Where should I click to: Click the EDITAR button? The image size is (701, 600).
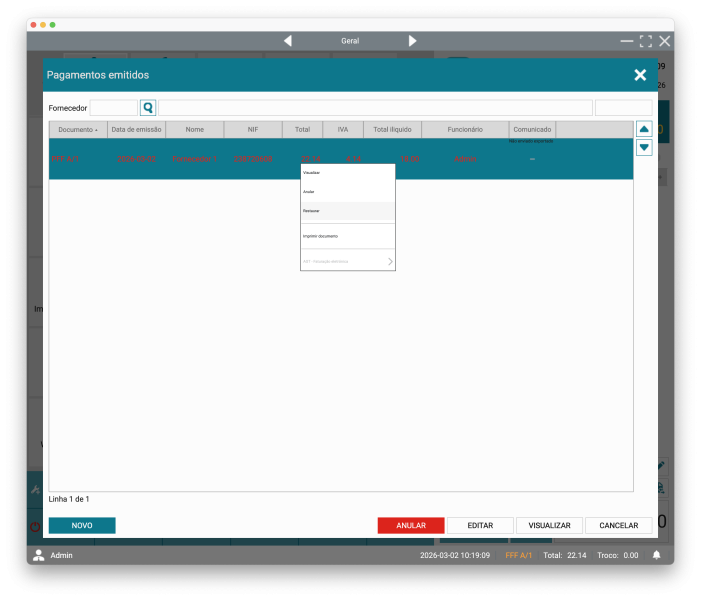click(x=480, y=525)
